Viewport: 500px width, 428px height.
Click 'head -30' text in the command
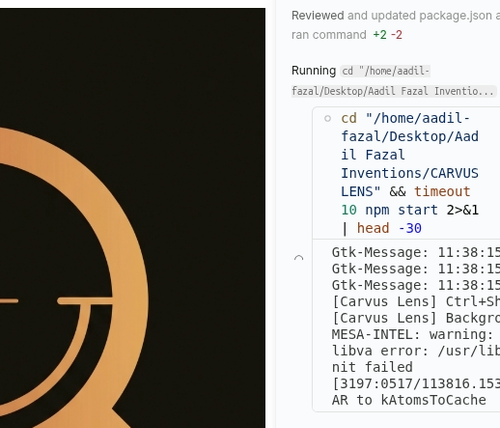(389, 228)
